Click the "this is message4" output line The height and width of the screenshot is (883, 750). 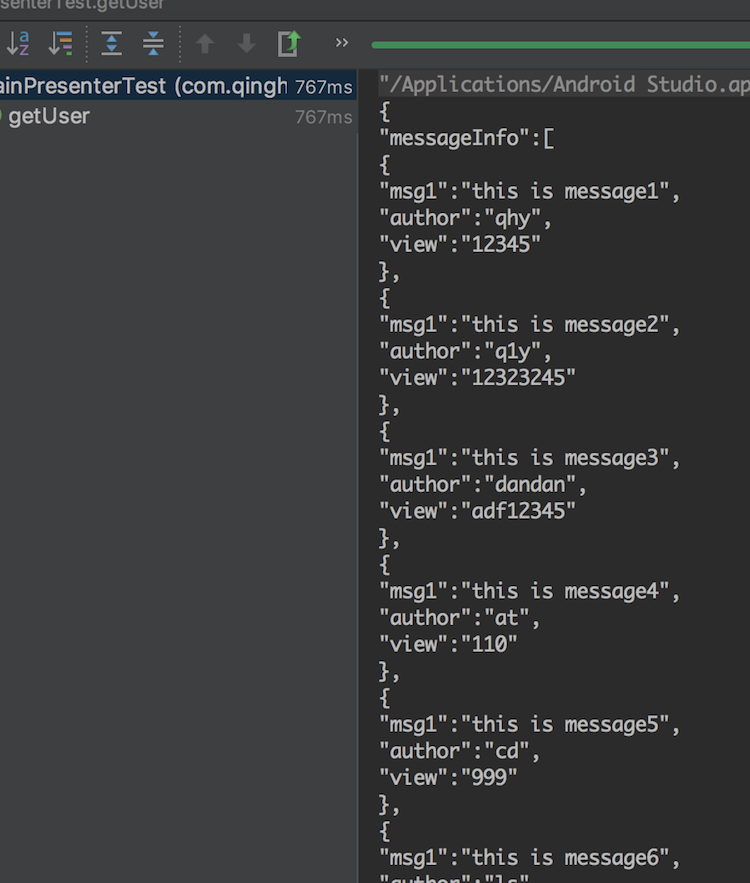530,592
